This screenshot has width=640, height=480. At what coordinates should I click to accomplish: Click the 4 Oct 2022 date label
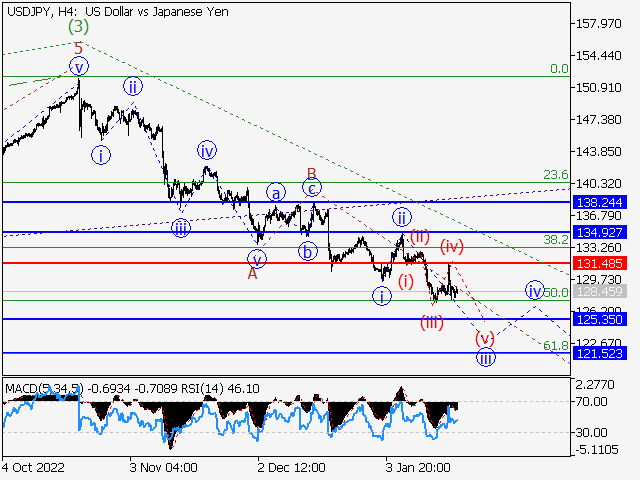(x=33, y=467)
